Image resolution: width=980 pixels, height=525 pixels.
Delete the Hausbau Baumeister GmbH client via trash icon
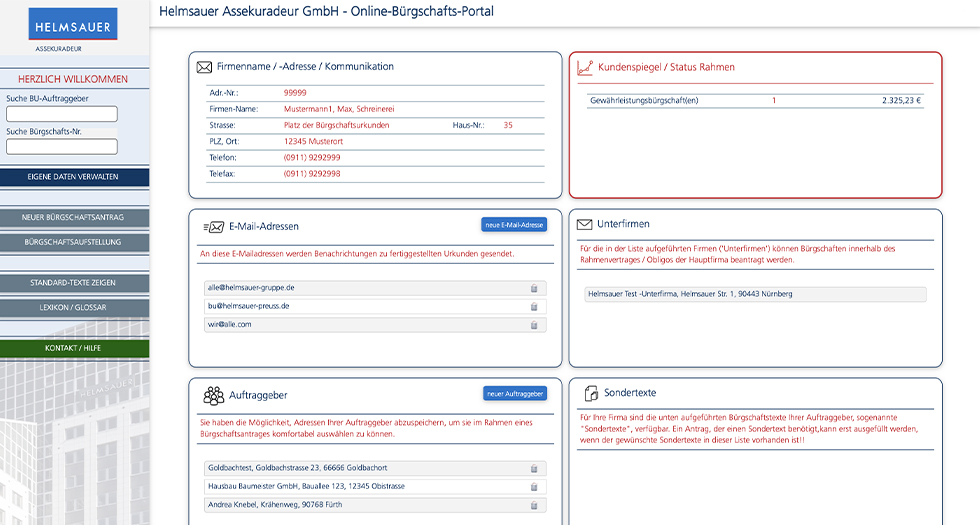pos(534,486)
